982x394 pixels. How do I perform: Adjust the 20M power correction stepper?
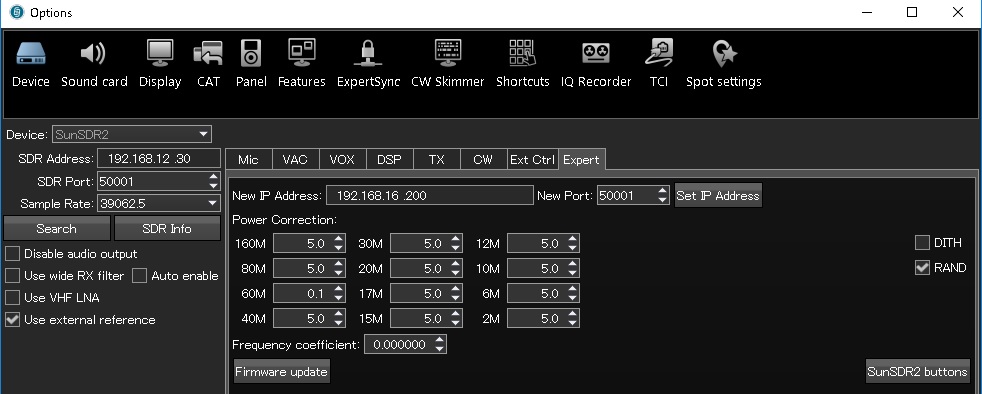[456, 268]
